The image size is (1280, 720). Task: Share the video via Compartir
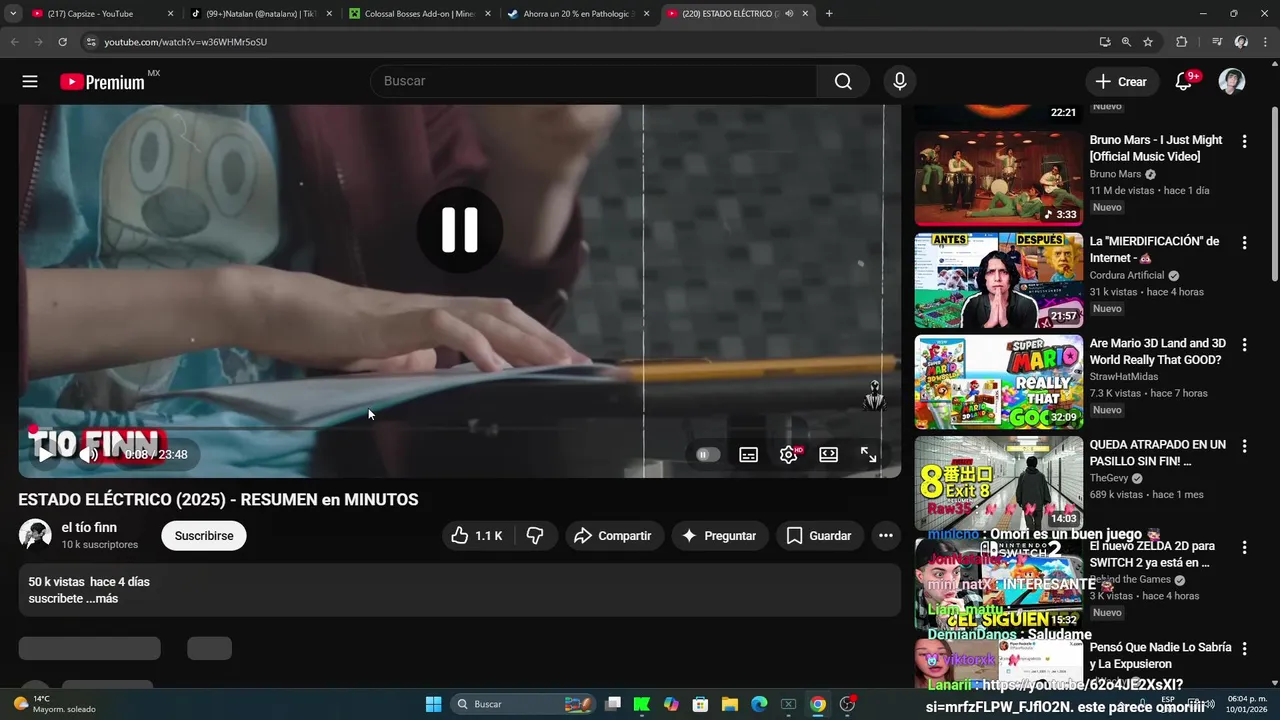tap(613, 536)
